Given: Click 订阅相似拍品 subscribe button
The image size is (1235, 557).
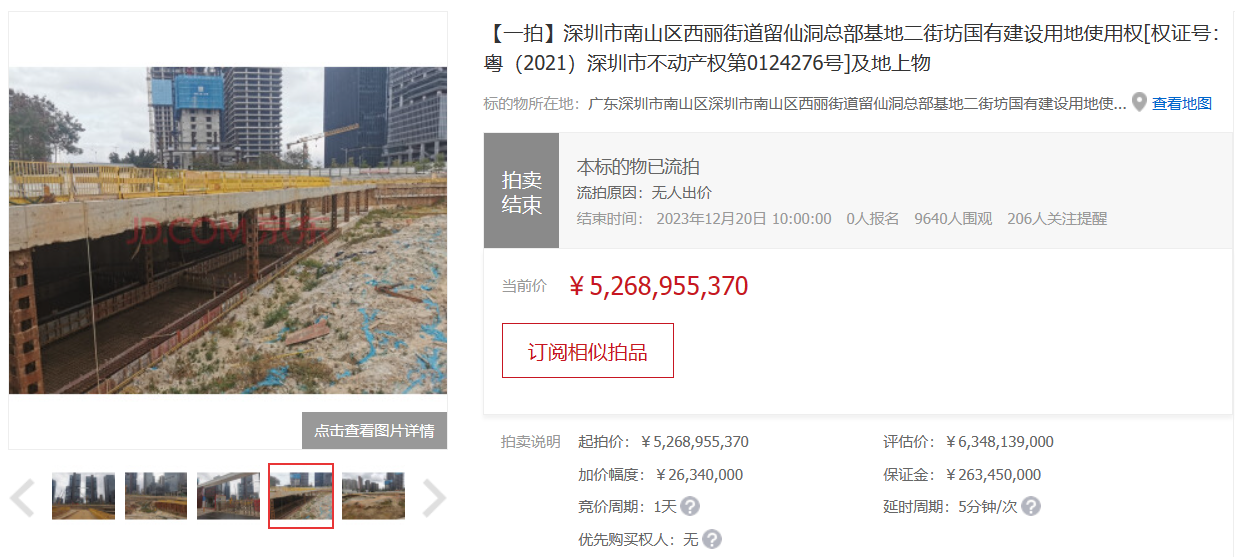Looking at the screenshot, I should pyautogui.click(x=588, y=351).
